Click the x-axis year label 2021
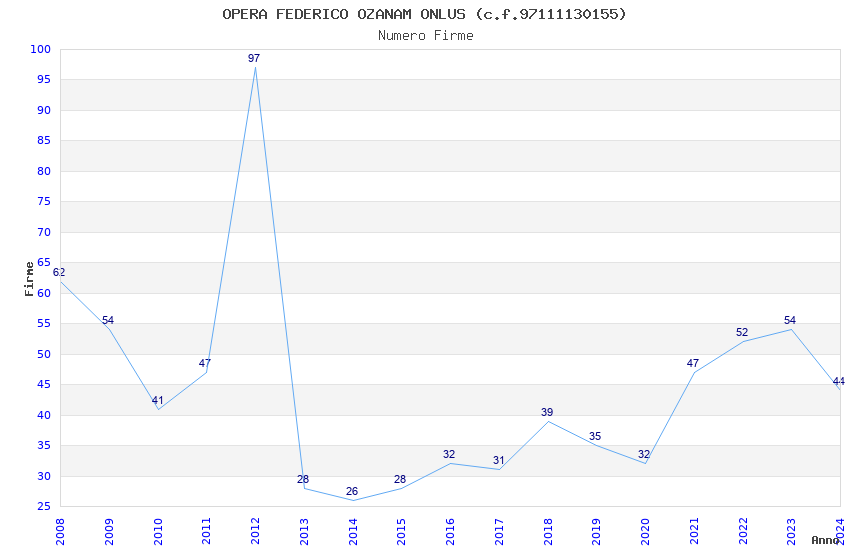Image resolution: width=850 pixels, height=550 pixels. [694, 532]
